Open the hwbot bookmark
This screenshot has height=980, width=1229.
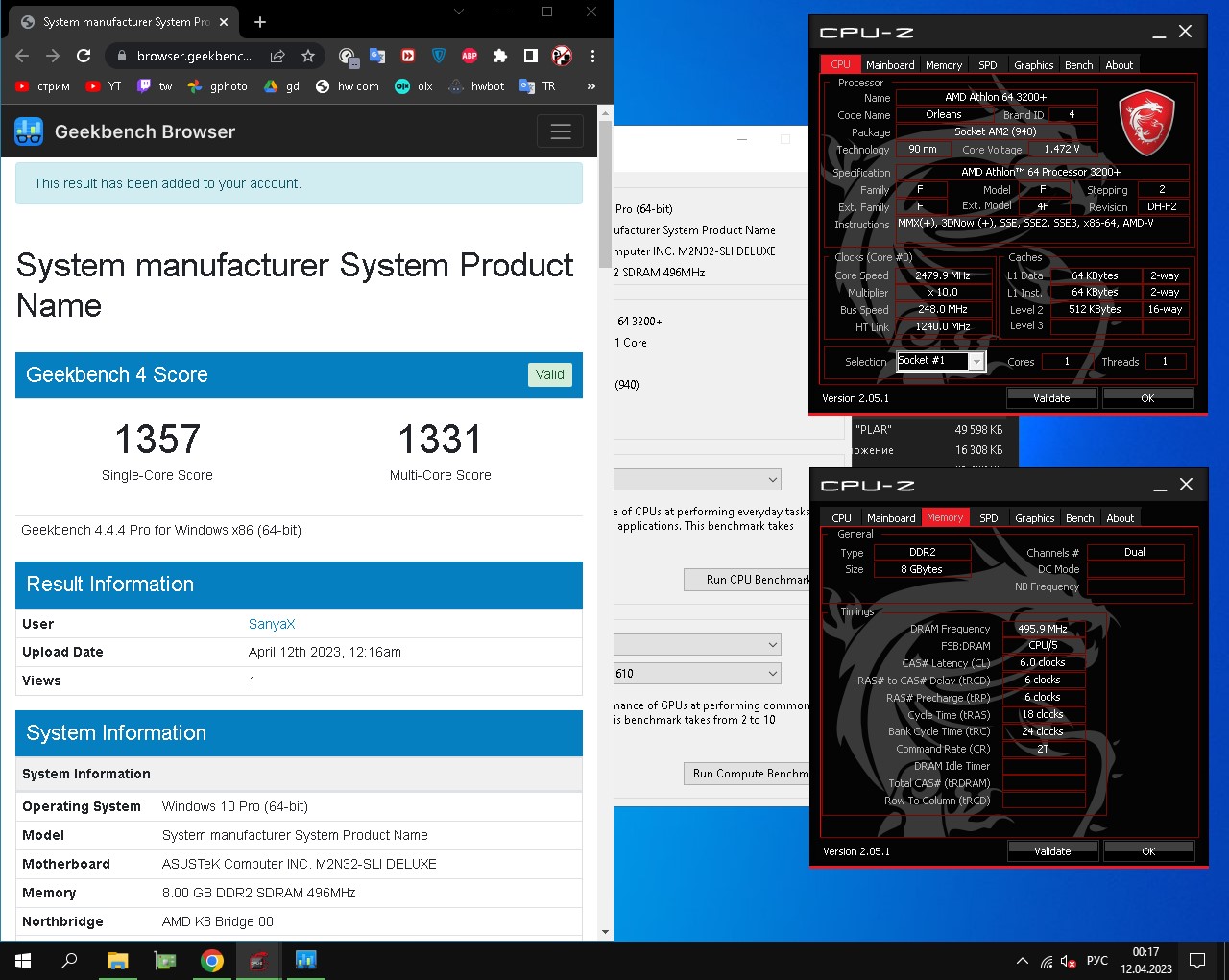[x=476, y=86]
